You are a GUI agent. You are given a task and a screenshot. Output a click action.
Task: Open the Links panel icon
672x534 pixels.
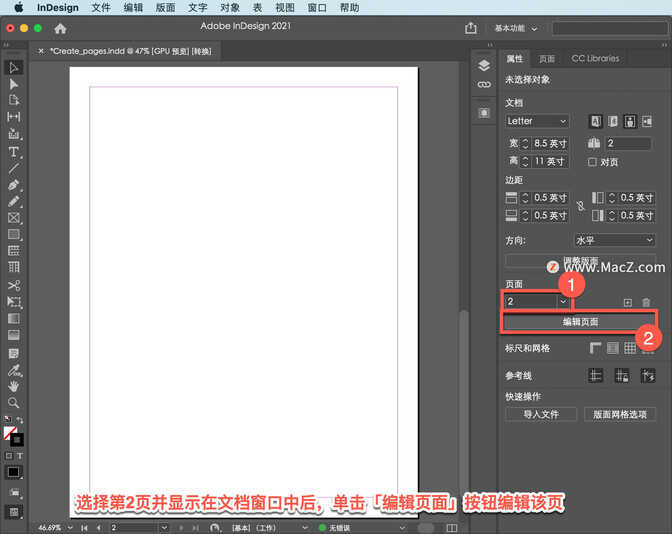(x=484, y=84)
